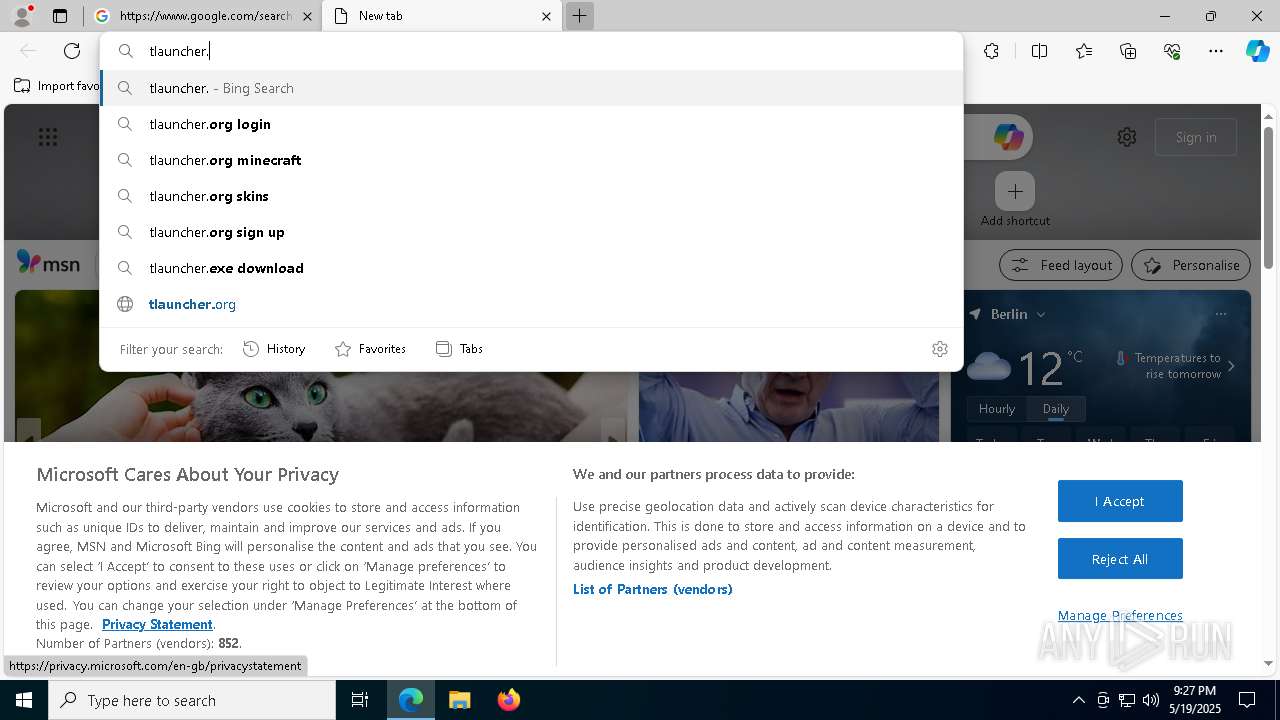
Task: Choose the 'tlauncher.org login' suggestion
Action: [x=531, y=124]
